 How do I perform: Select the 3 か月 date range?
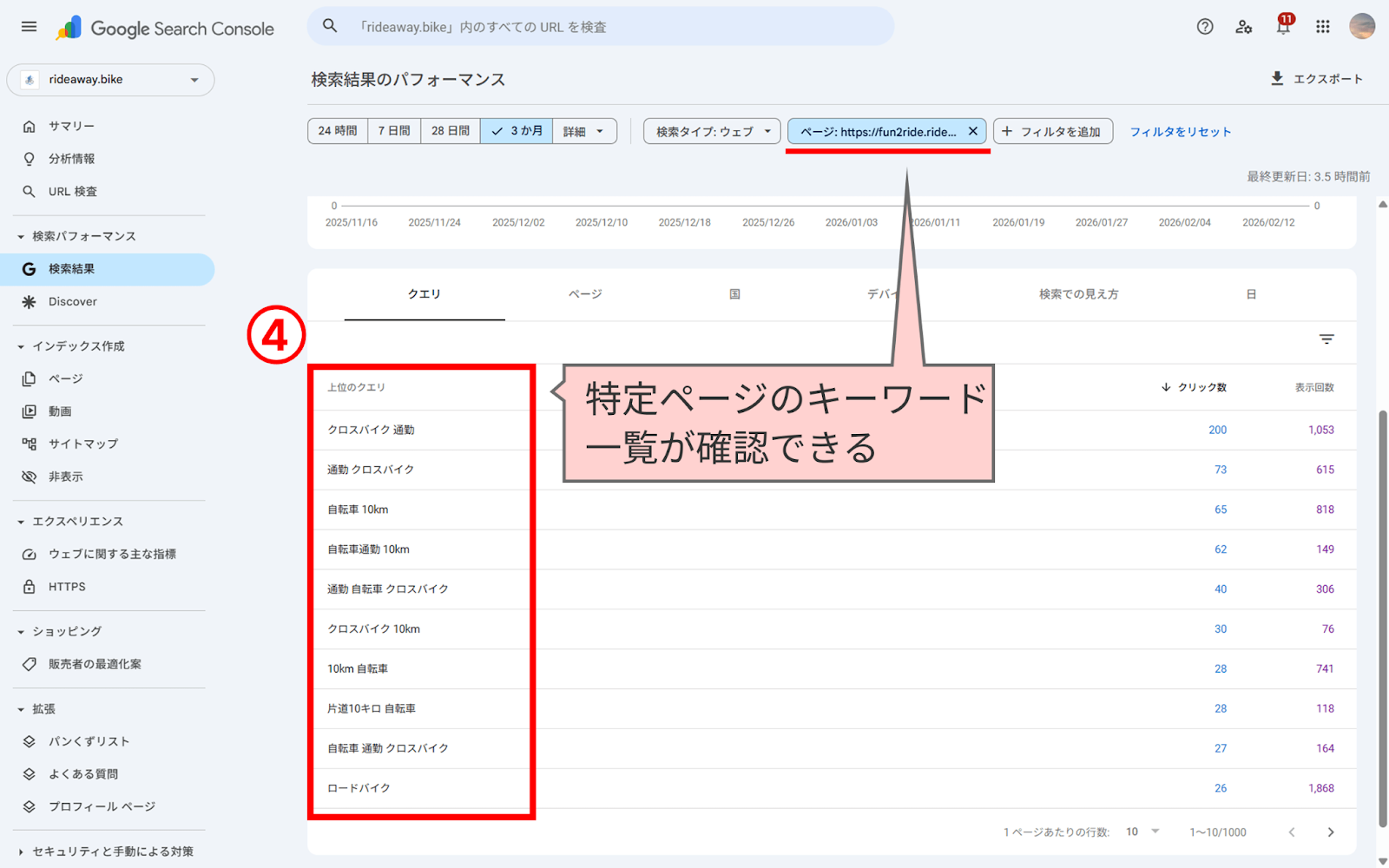pyautogui.click(x=516, y=130)
